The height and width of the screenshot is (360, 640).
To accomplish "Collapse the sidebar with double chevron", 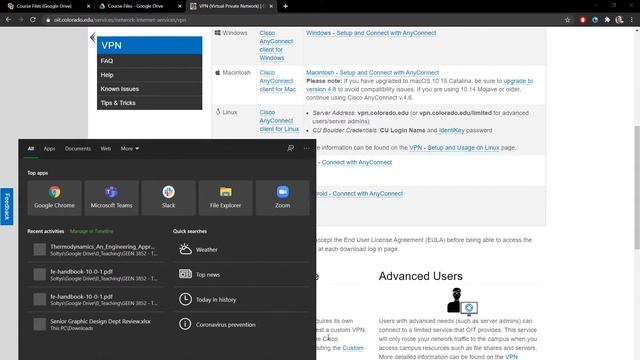I will click(93, 38).
